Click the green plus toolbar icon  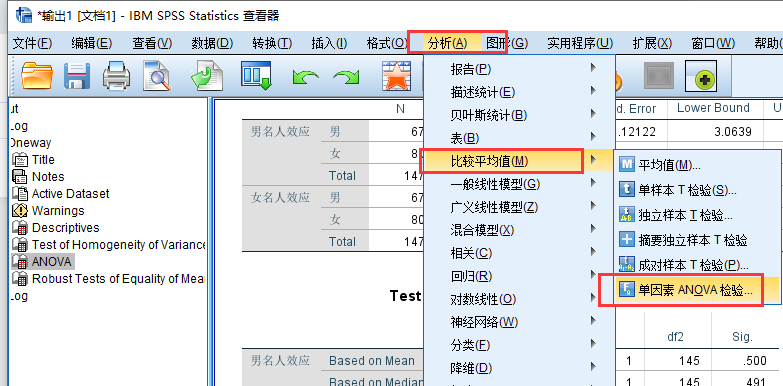701,76
